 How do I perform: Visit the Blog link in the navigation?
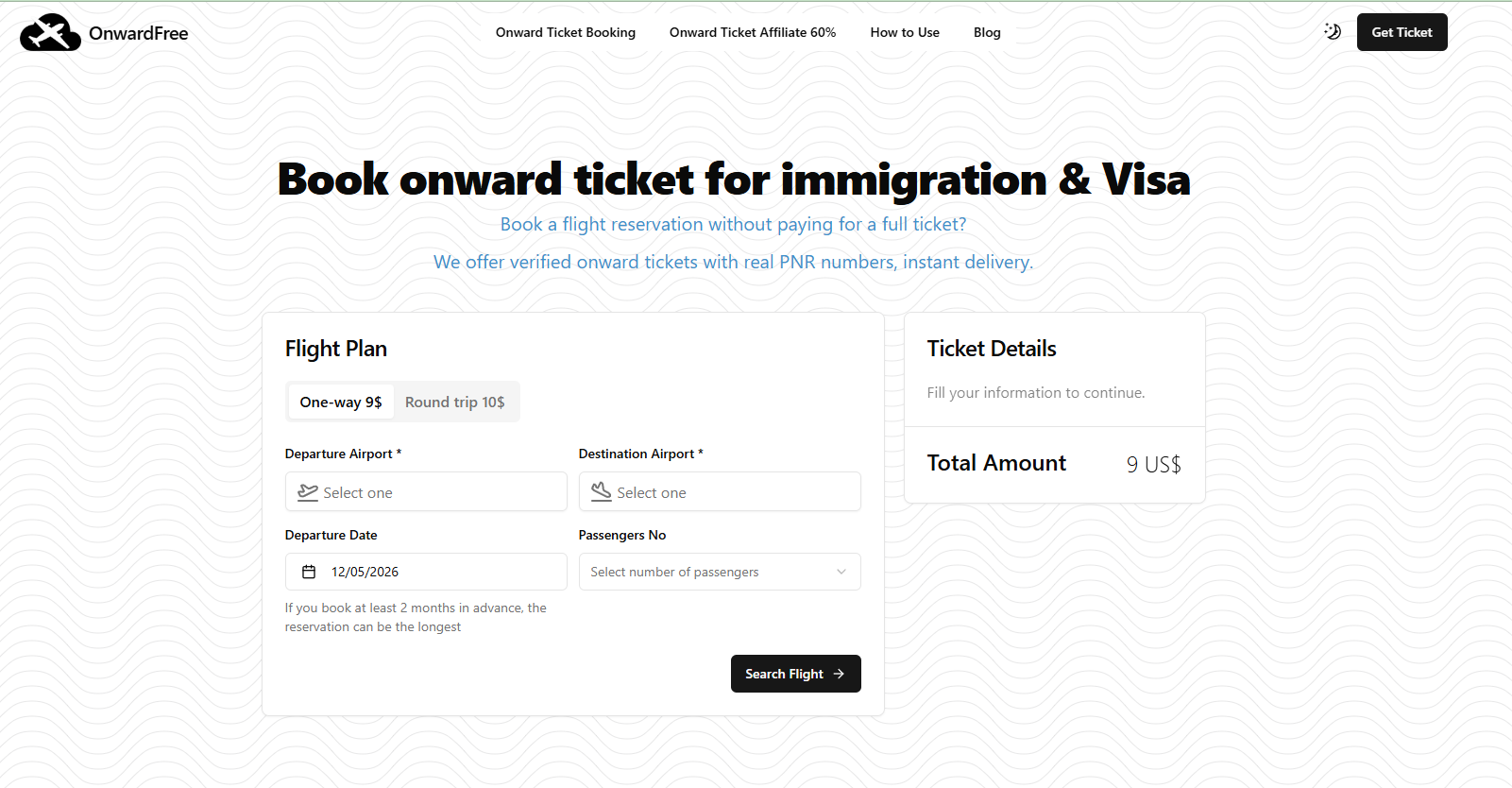[x=987, y=32]
